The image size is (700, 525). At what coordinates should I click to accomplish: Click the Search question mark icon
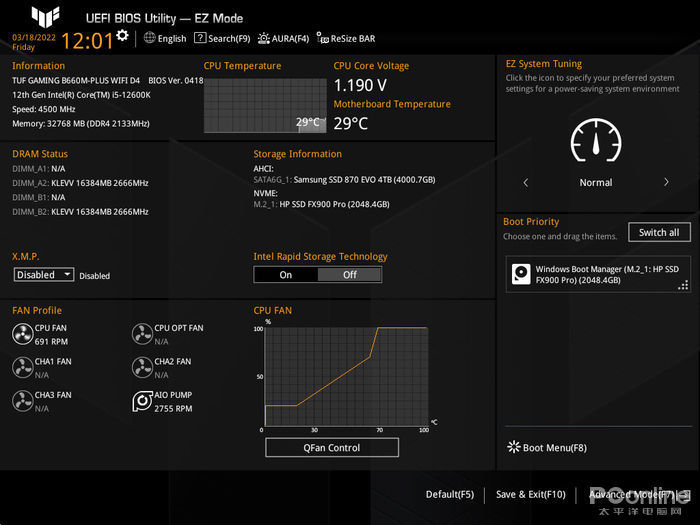(200, 38)
